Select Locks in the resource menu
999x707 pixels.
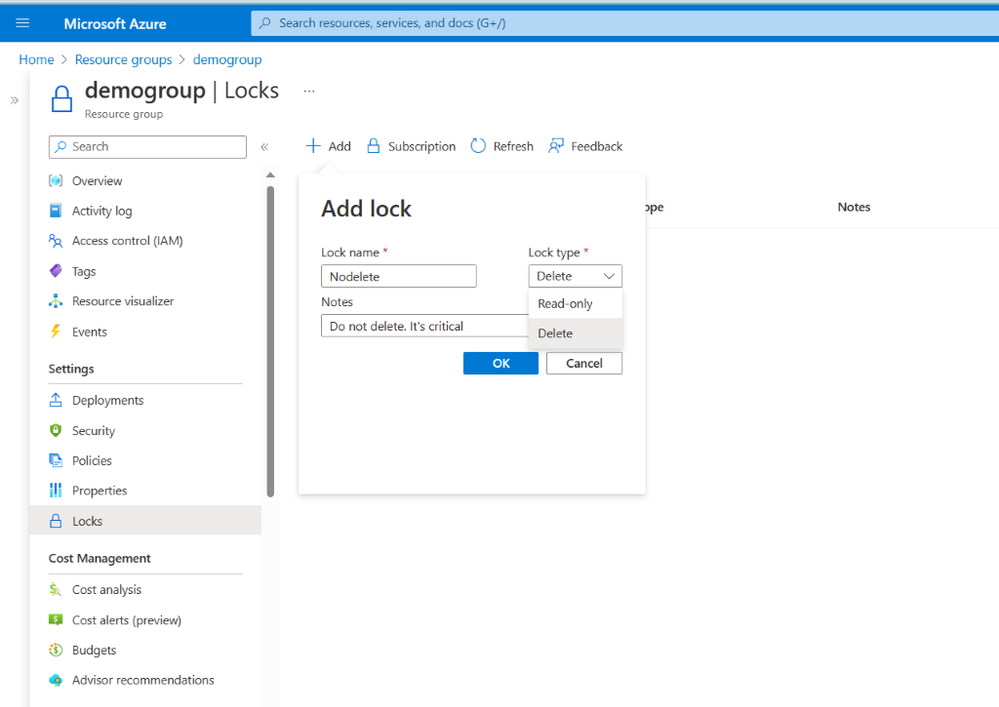coord(145,521)
